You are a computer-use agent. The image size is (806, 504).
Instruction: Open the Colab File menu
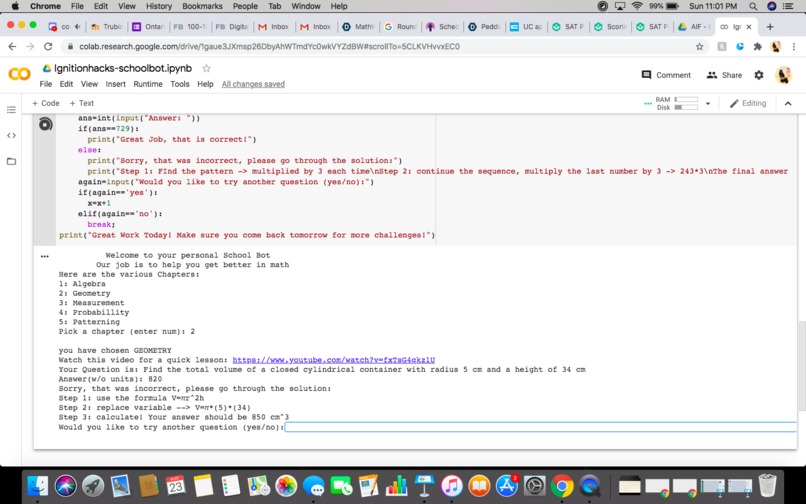point(46,84)
